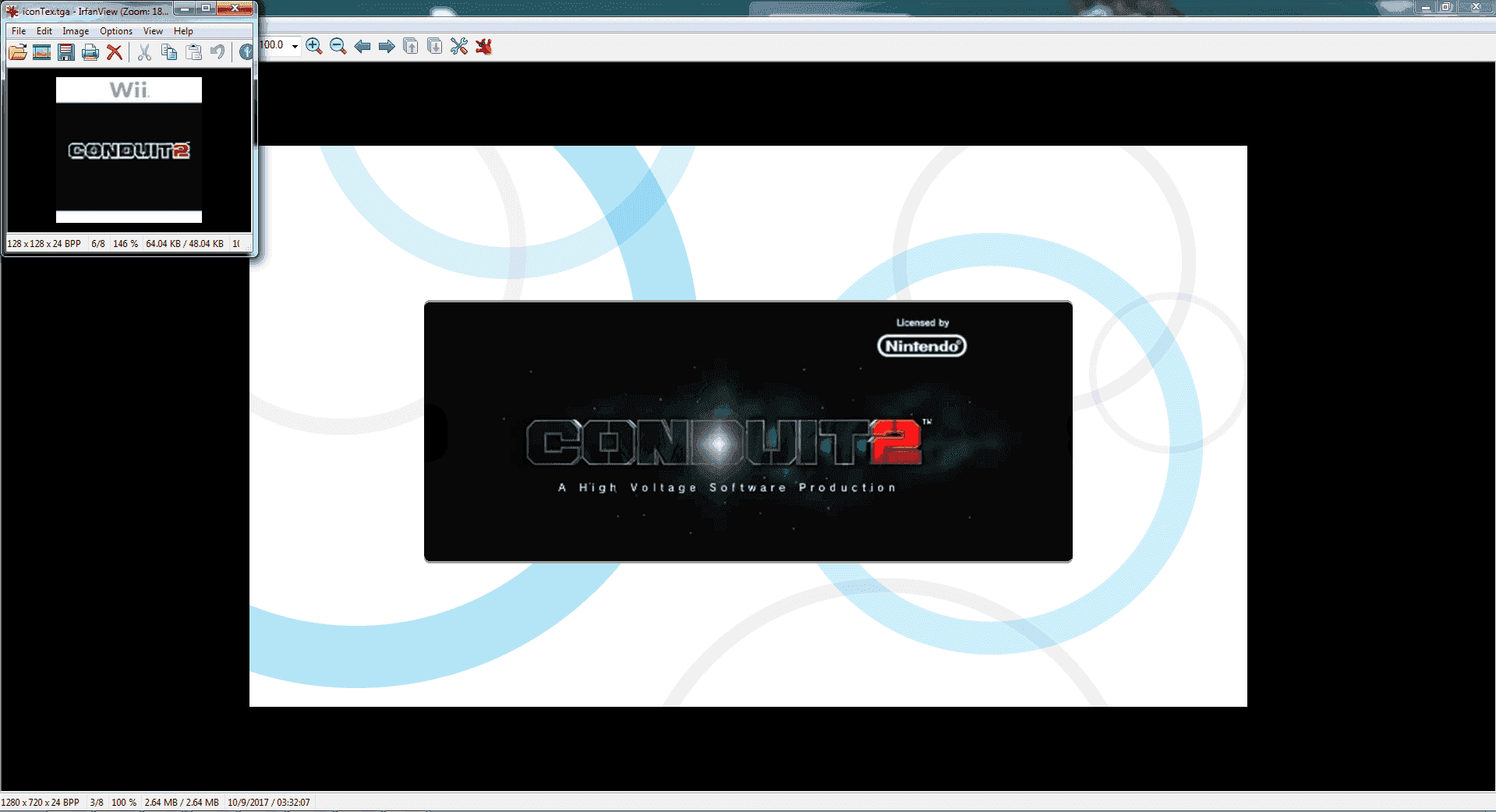Click '10/9/2017 / 03:32:07' date status entry

click(269, 803)
